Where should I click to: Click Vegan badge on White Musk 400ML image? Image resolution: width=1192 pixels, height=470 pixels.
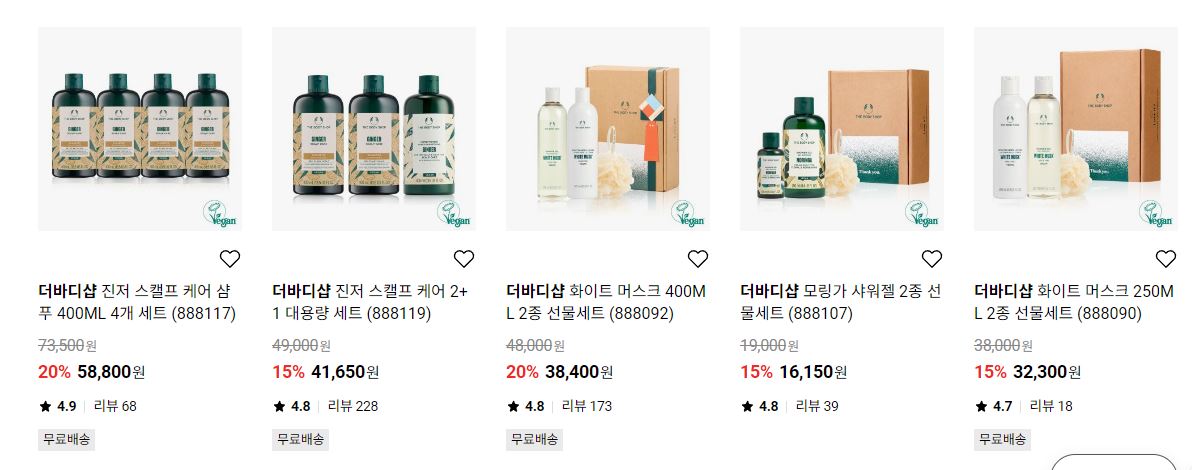(688, 214)
